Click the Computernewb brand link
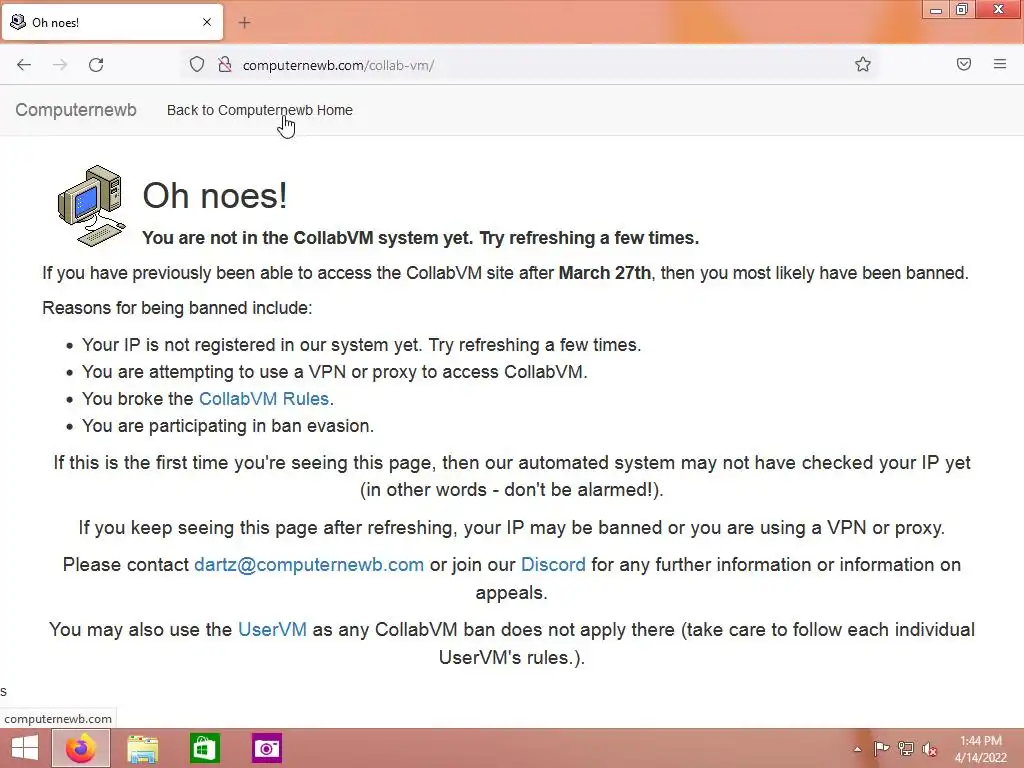Screen dimensions: 1024x768 76,110
